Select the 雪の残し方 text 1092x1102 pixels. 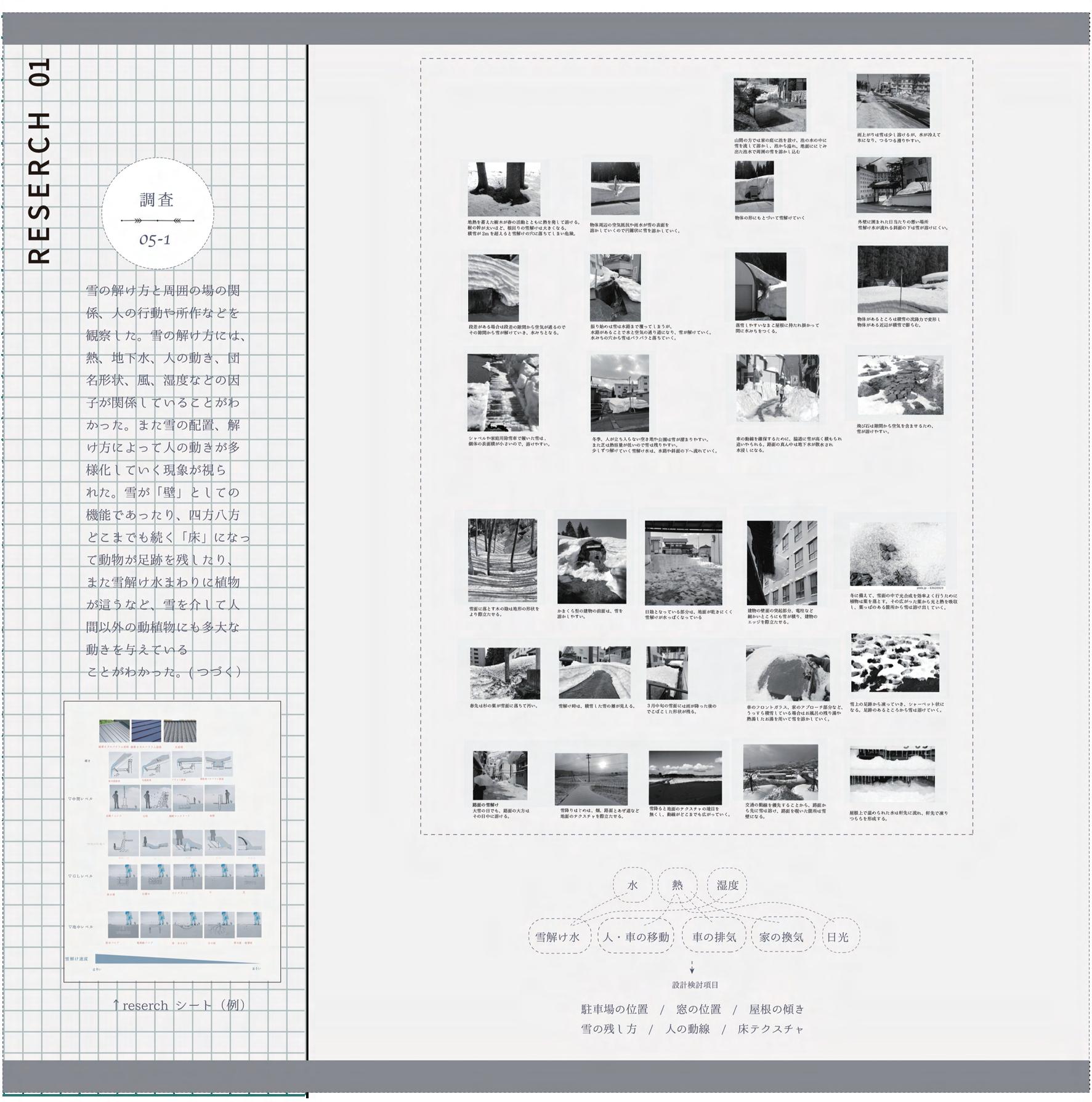[609, 1029]
